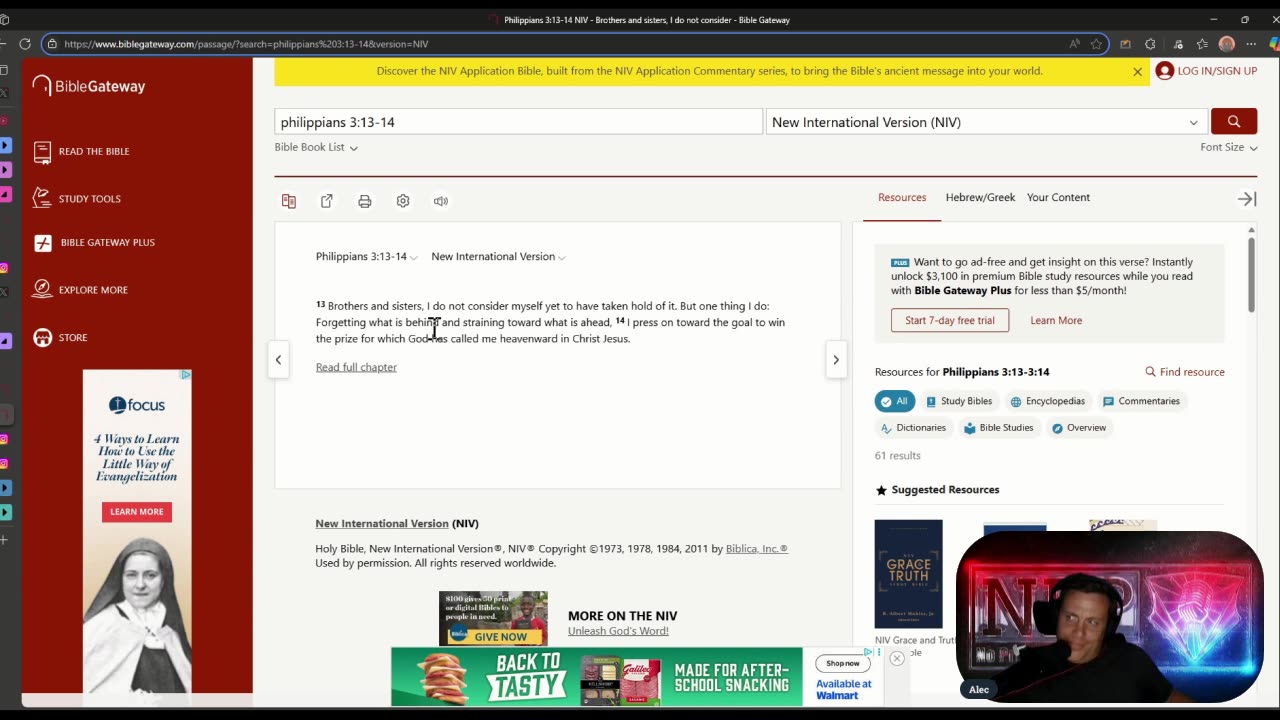Filter resources by Encyclopedias
This screenshot has width=1280, height=720.
pyautogui.click(x=1047, y=401)
